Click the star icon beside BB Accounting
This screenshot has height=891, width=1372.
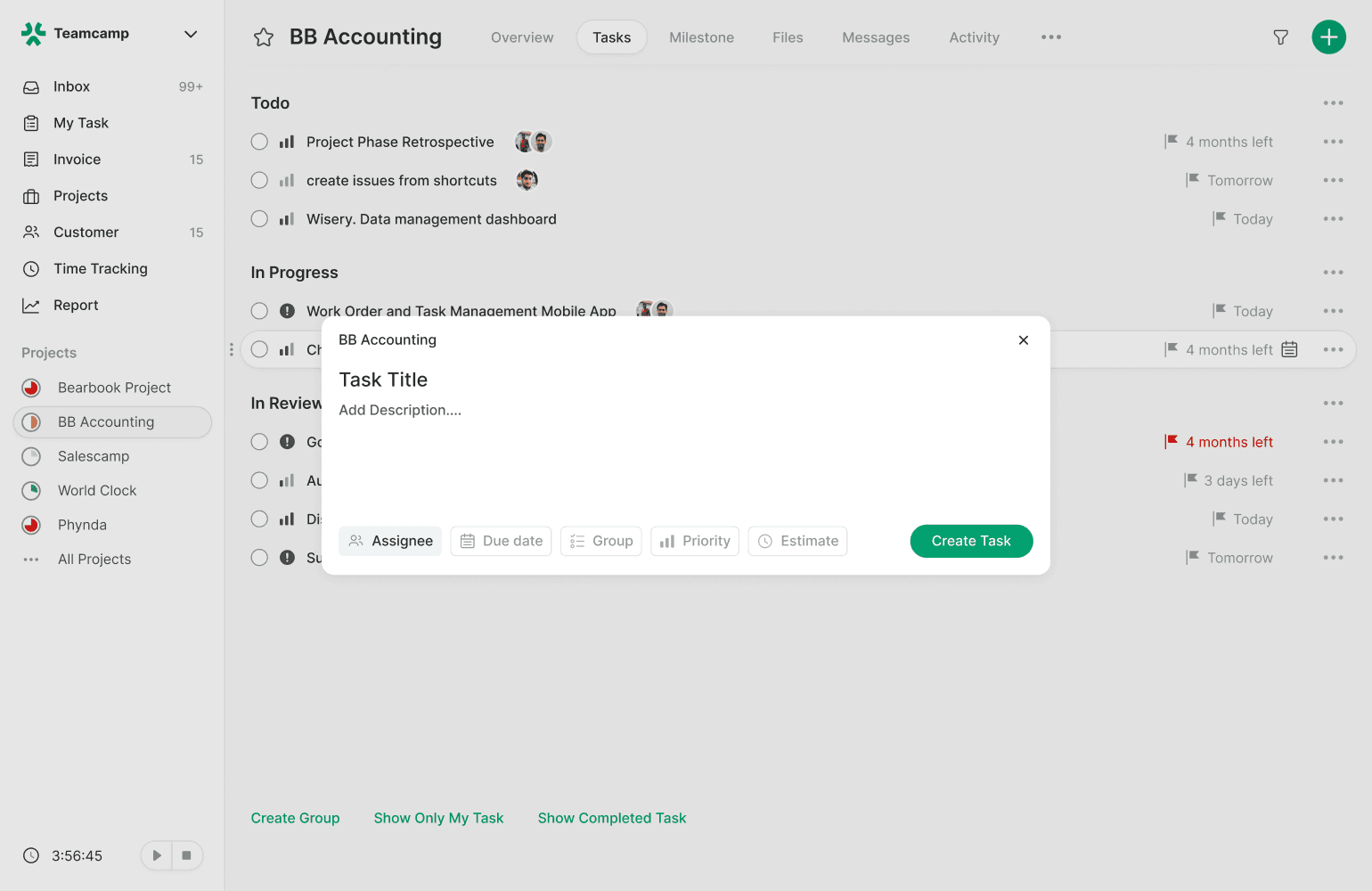click(x=263, y=37)
